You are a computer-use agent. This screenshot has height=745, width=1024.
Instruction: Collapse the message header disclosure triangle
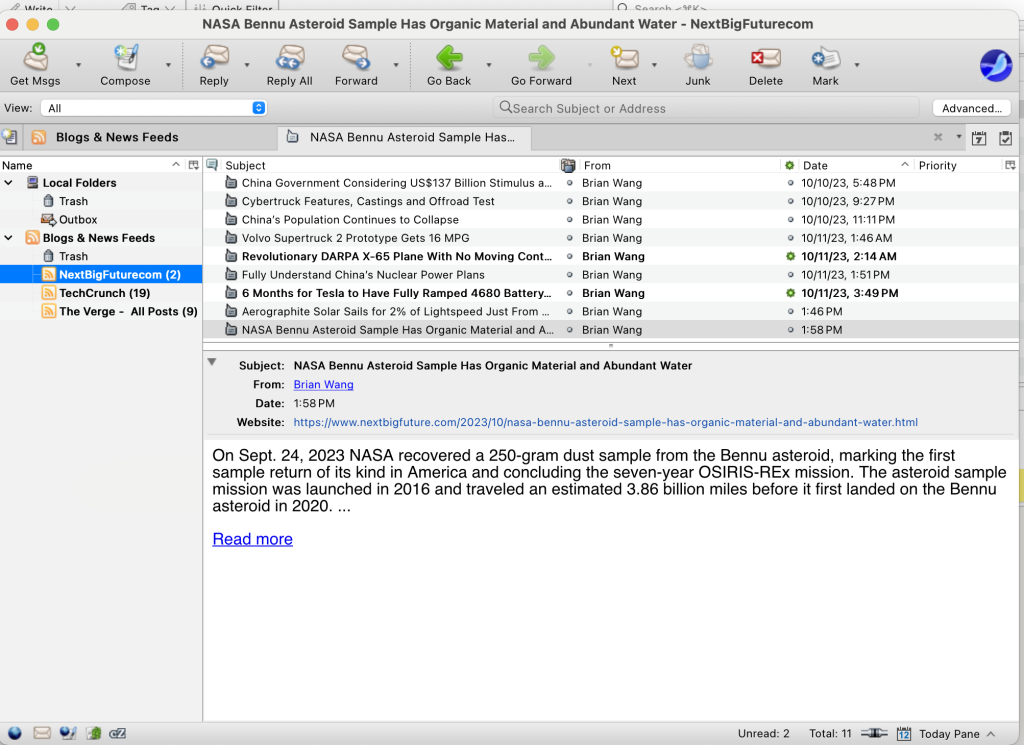point(212,362)
